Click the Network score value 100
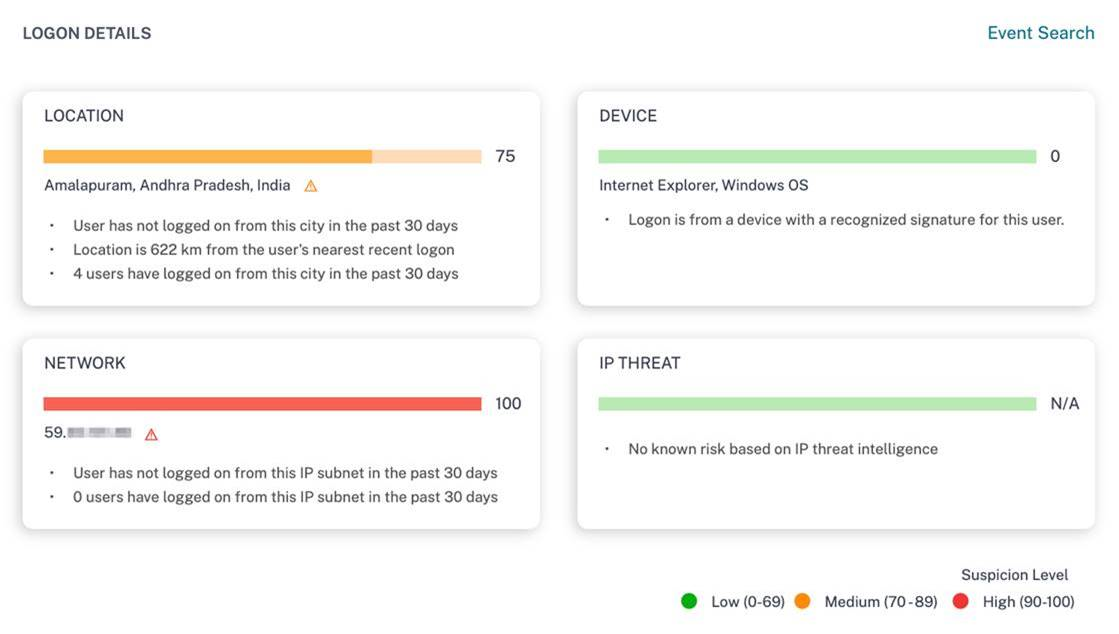The width and height of the screenshot is (1119, 634). [508, 404]
